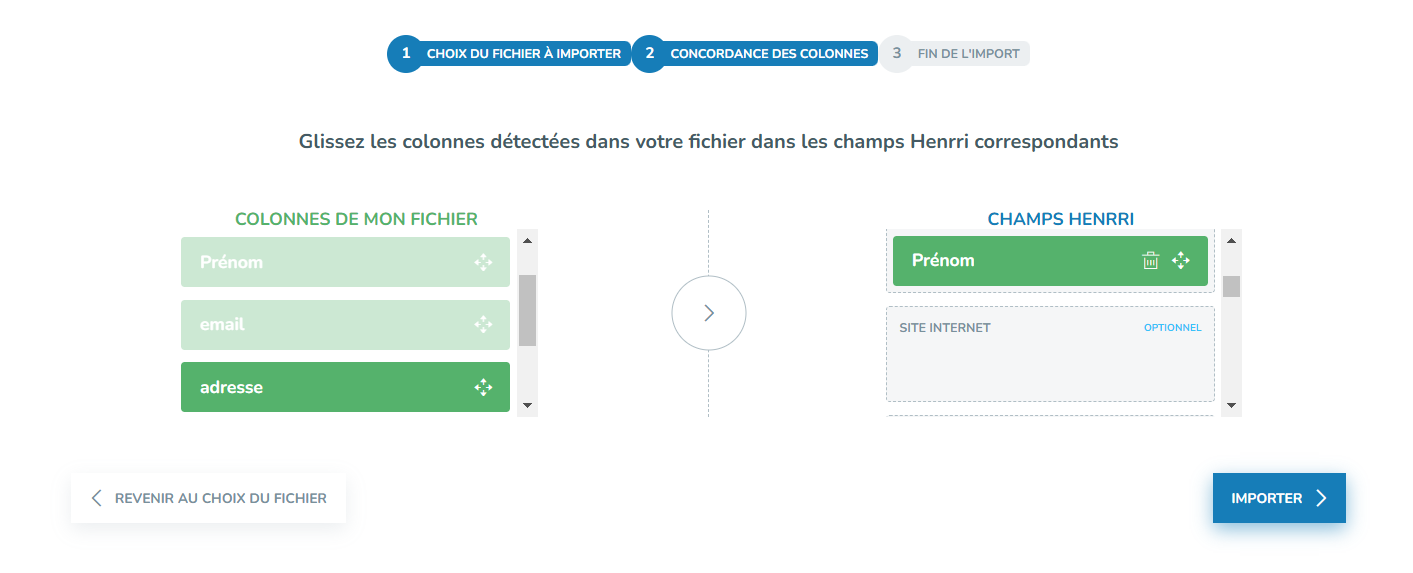
Task: Click the back chevron next to Revenir
Action: click(96, 498)
